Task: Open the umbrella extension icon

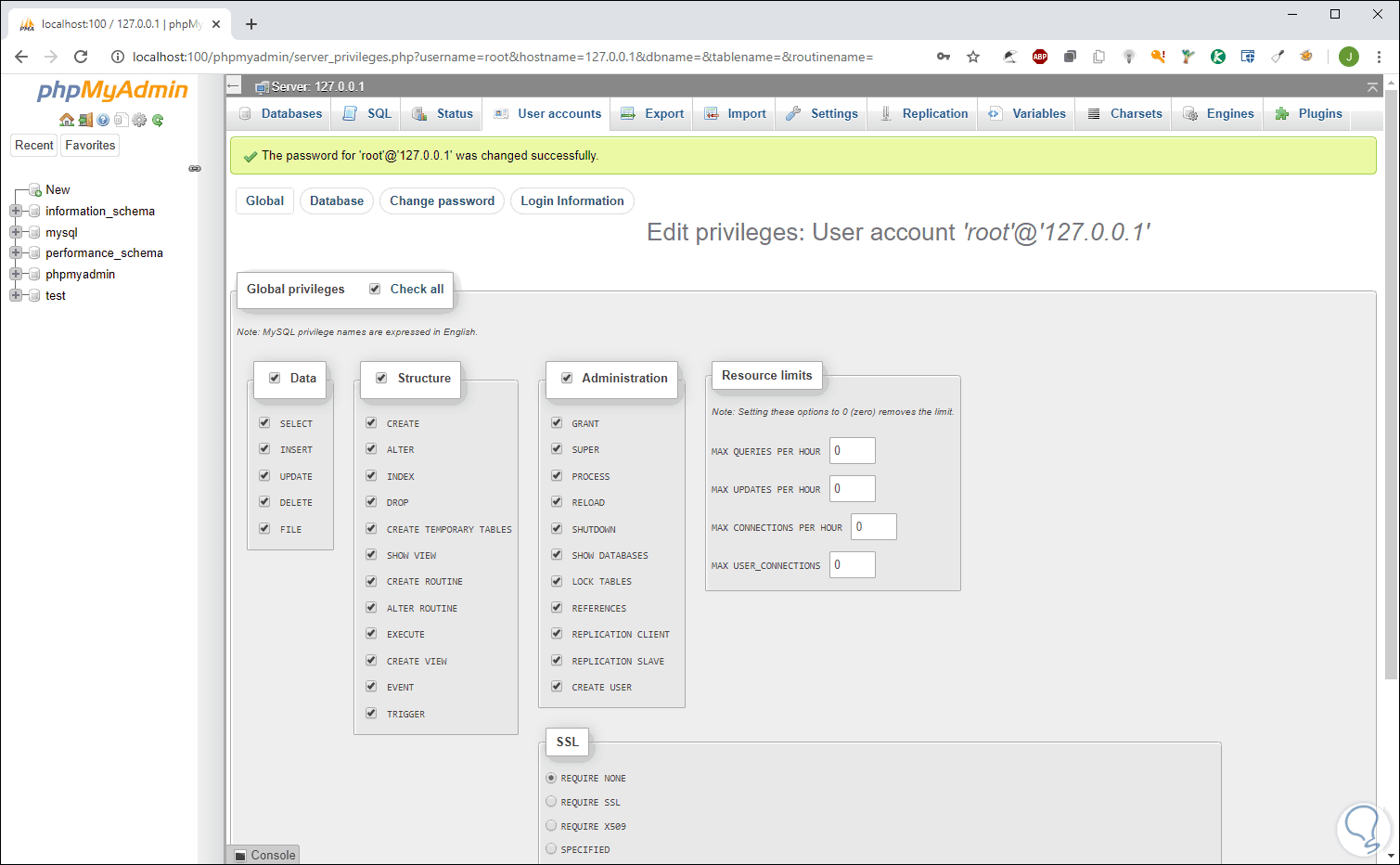Action: tap(1010, 57)
